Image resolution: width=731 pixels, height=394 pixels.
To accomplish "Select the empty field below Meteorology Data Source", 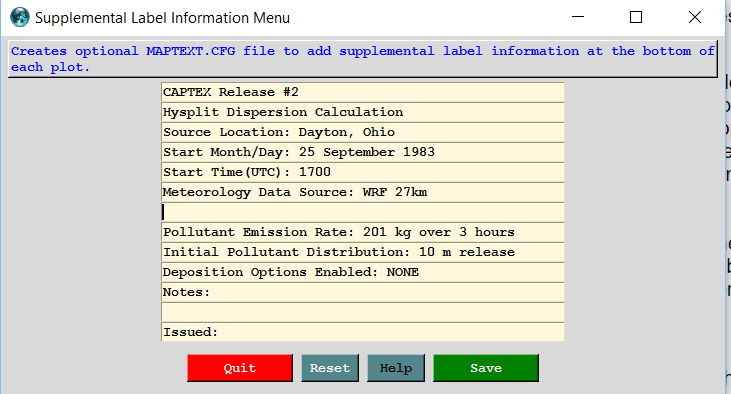I will point(363,213).
